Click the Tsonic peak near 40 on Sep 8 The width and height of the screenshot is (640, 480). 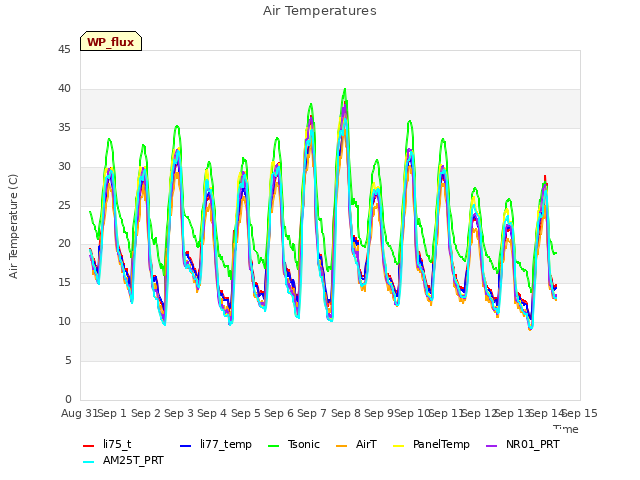345,89
